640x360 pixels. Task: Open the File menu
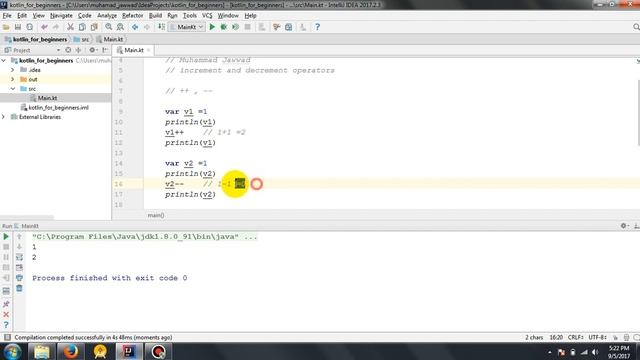coord(7,16)
